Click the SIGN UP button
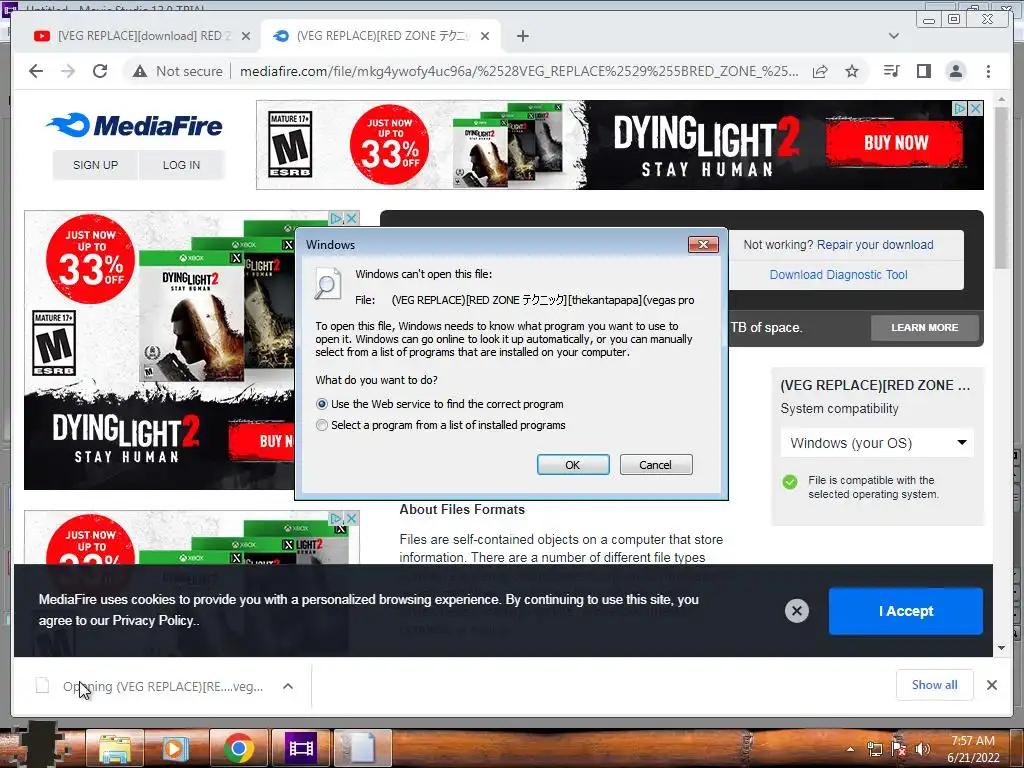 tap(95, 165)
